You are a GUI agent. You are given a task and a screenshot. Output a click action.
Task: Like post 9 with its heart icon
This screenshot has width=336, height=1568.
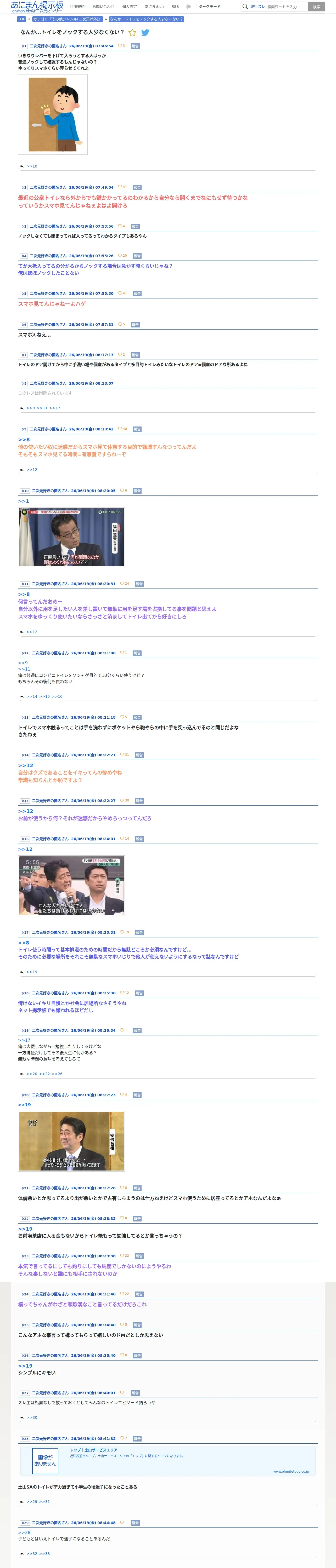(x=120, y=429)
